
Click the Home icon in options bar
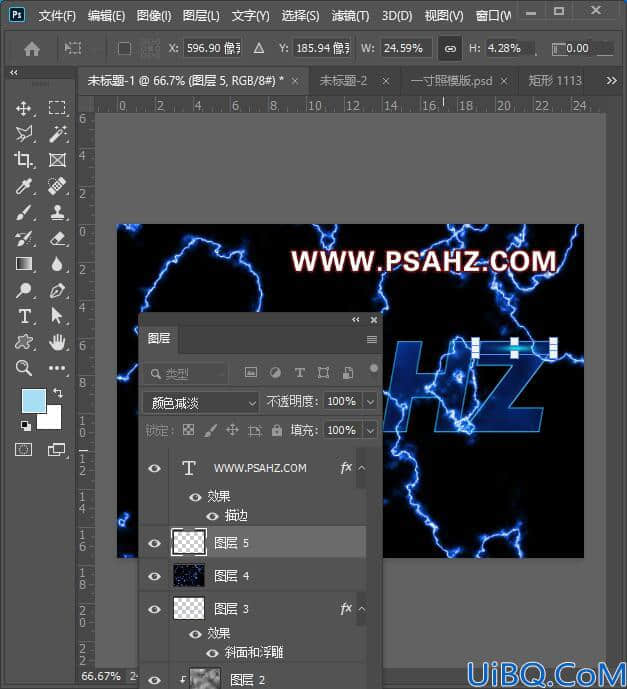(x=32, y=48)
